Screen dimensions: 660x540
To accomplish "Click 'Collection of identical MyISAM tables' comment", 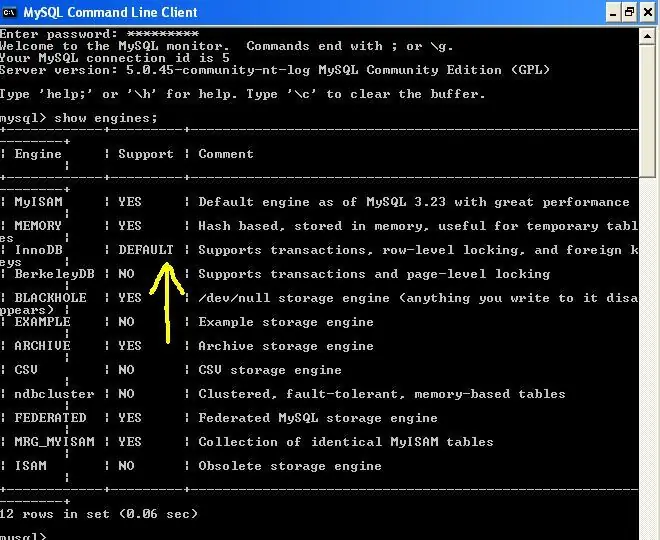I will pyautogui.click(x=346, y=442).
